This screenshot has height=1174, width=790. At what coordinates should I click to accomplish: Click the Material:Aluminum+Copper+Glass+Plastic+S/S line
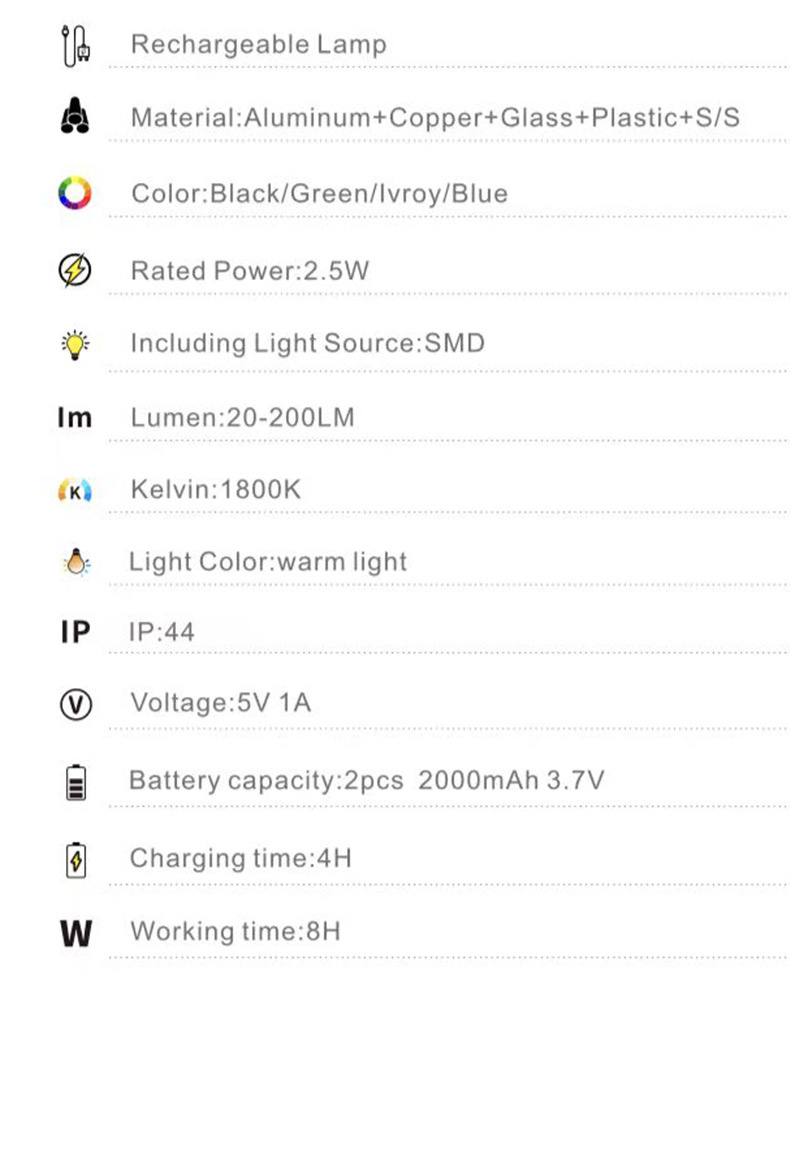435,118
